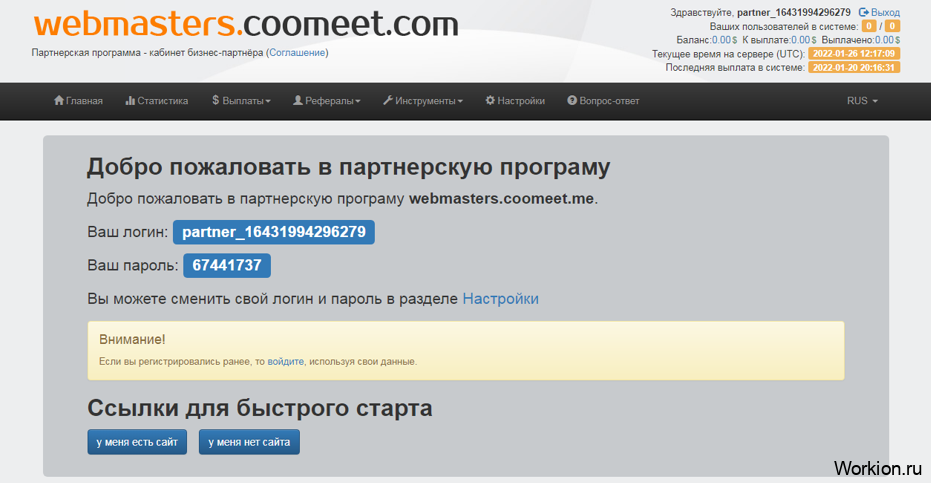
Task: Click the webmasters.coomeet.com logo
Action: click(x=246, y=24)
